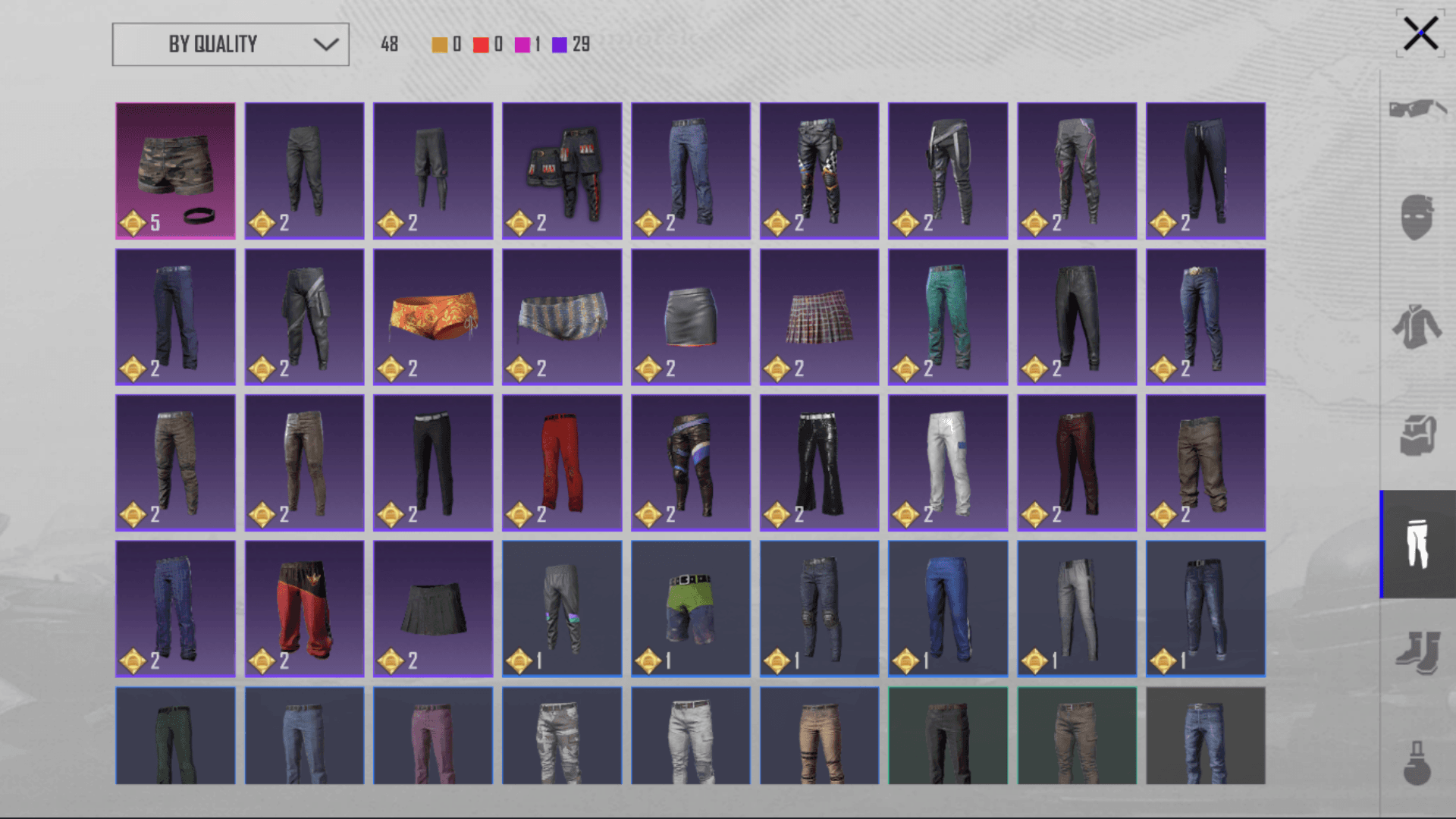Select the black pleated mini skirt

433,609
